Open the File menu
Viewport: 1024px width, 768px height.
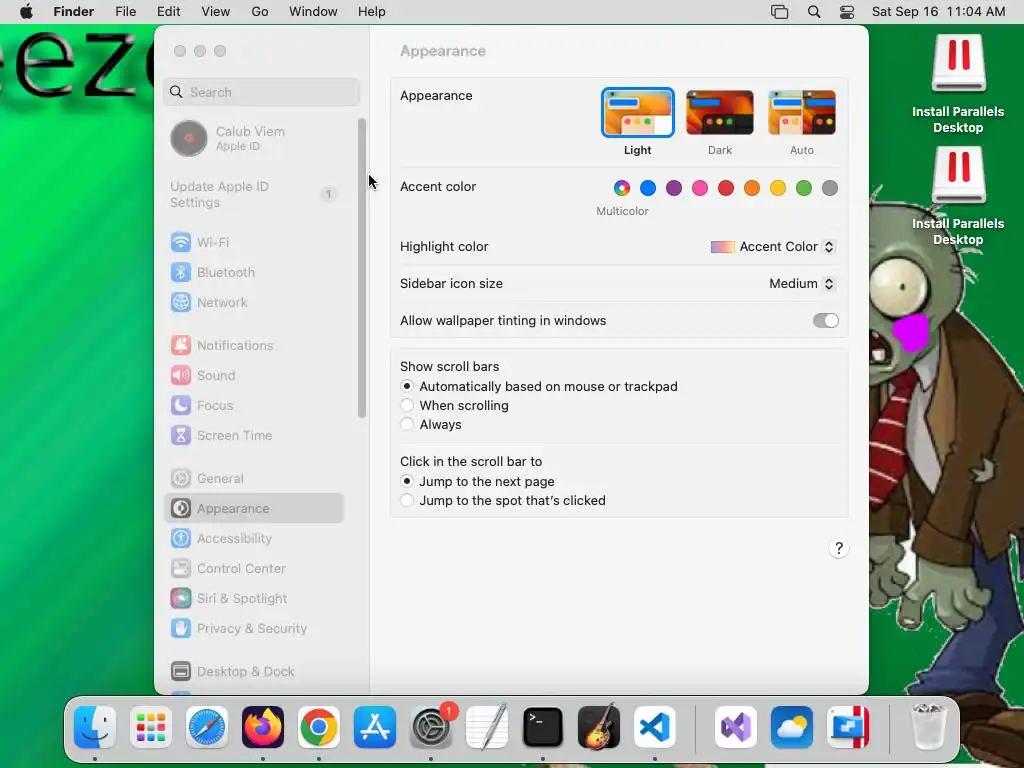click(125, 12)
